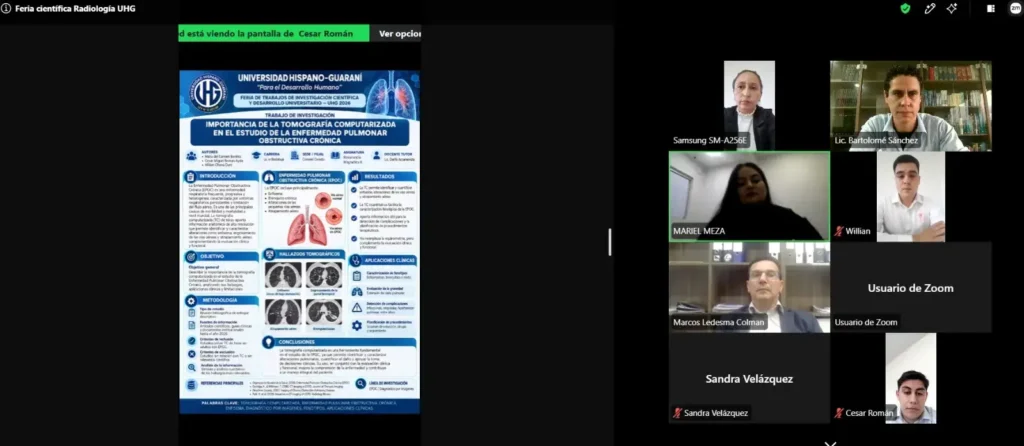Image resolution: width=1024 pixels, height=446 pixels.
Task: Click the warning triangle icon under Aplicaciones Clínicas
Action: click(357, 307)
